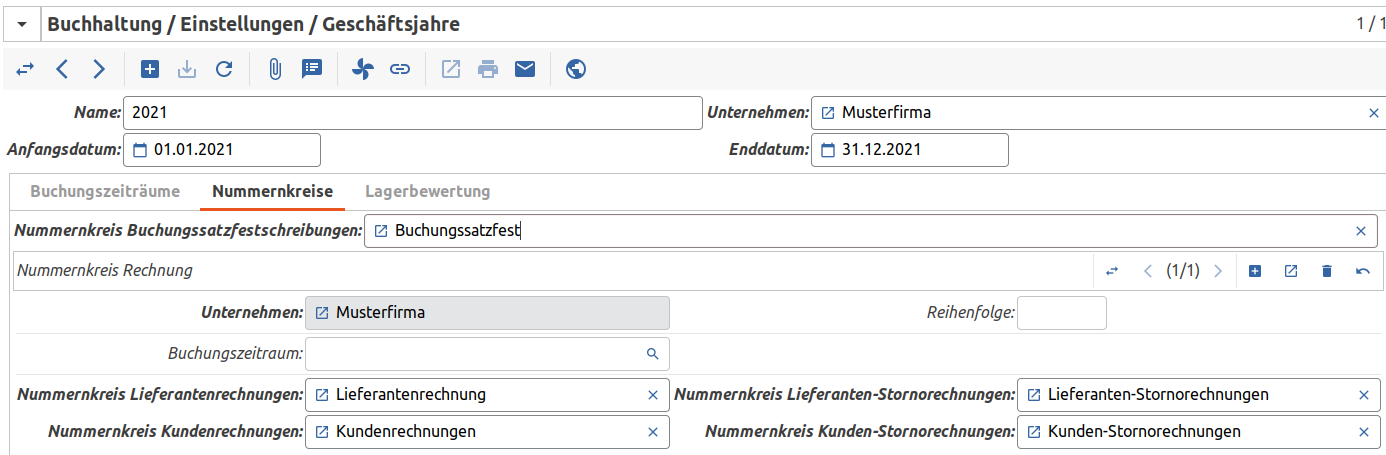Open Musterfirma record from top Unternehmen field

[x=827, y=113]
